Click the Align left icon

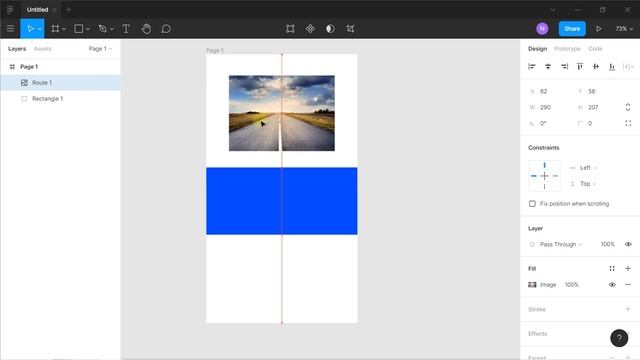(531, 67)
